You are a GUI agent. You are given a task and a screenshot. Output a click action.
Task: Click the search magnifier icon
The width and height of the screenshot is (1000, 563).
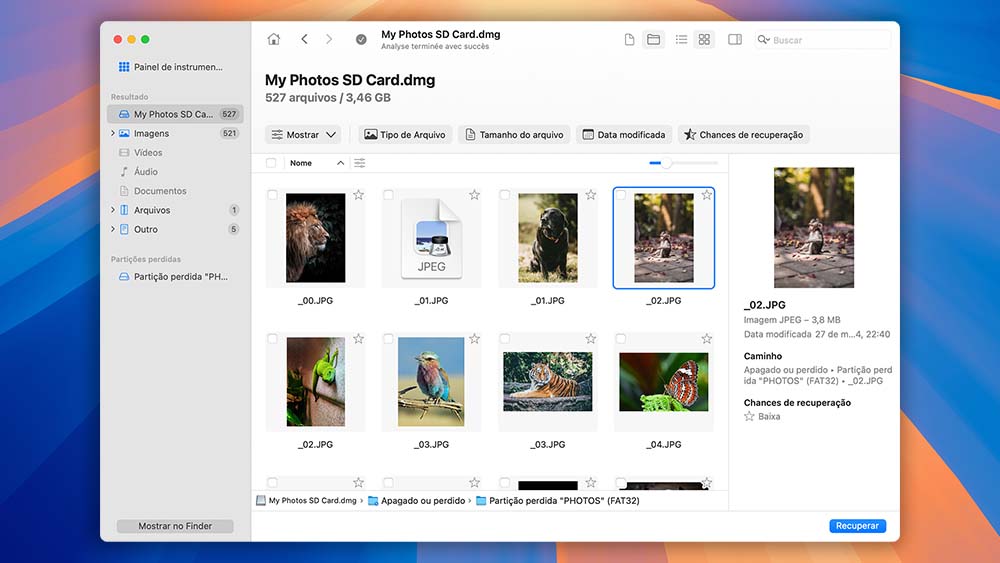click(763, 40)
